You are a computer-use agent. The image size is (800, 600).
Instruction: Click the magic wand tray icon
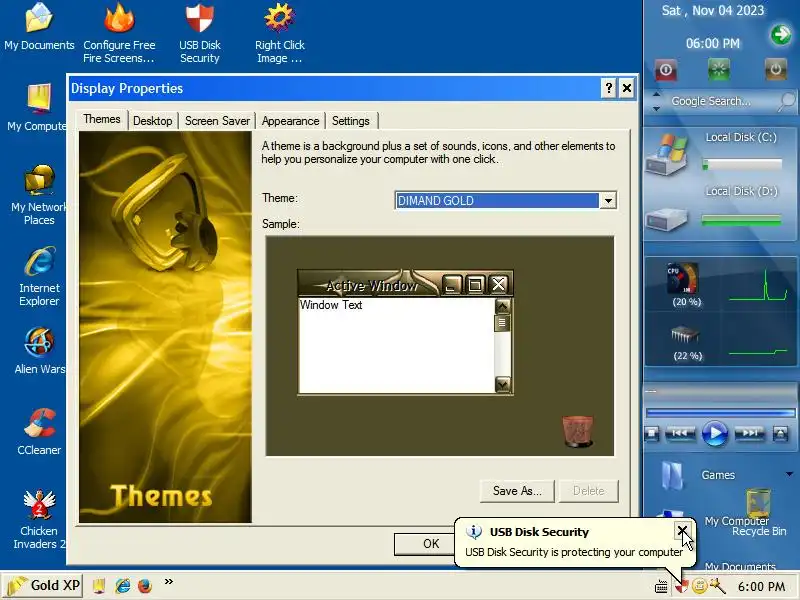point(717,586)
